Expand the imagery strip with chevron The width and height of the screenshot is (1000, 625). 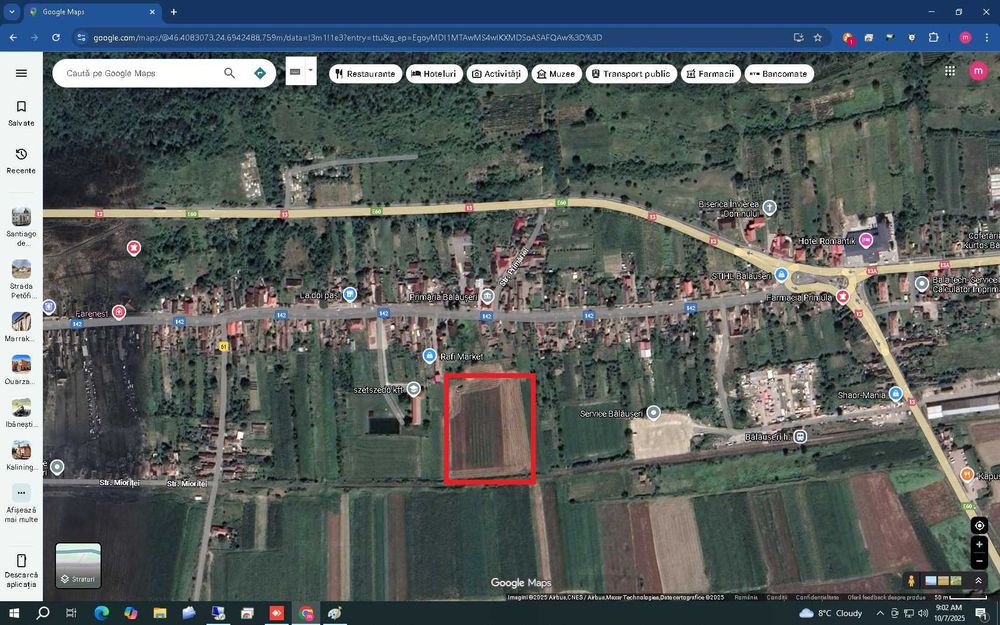click(978, 580)
